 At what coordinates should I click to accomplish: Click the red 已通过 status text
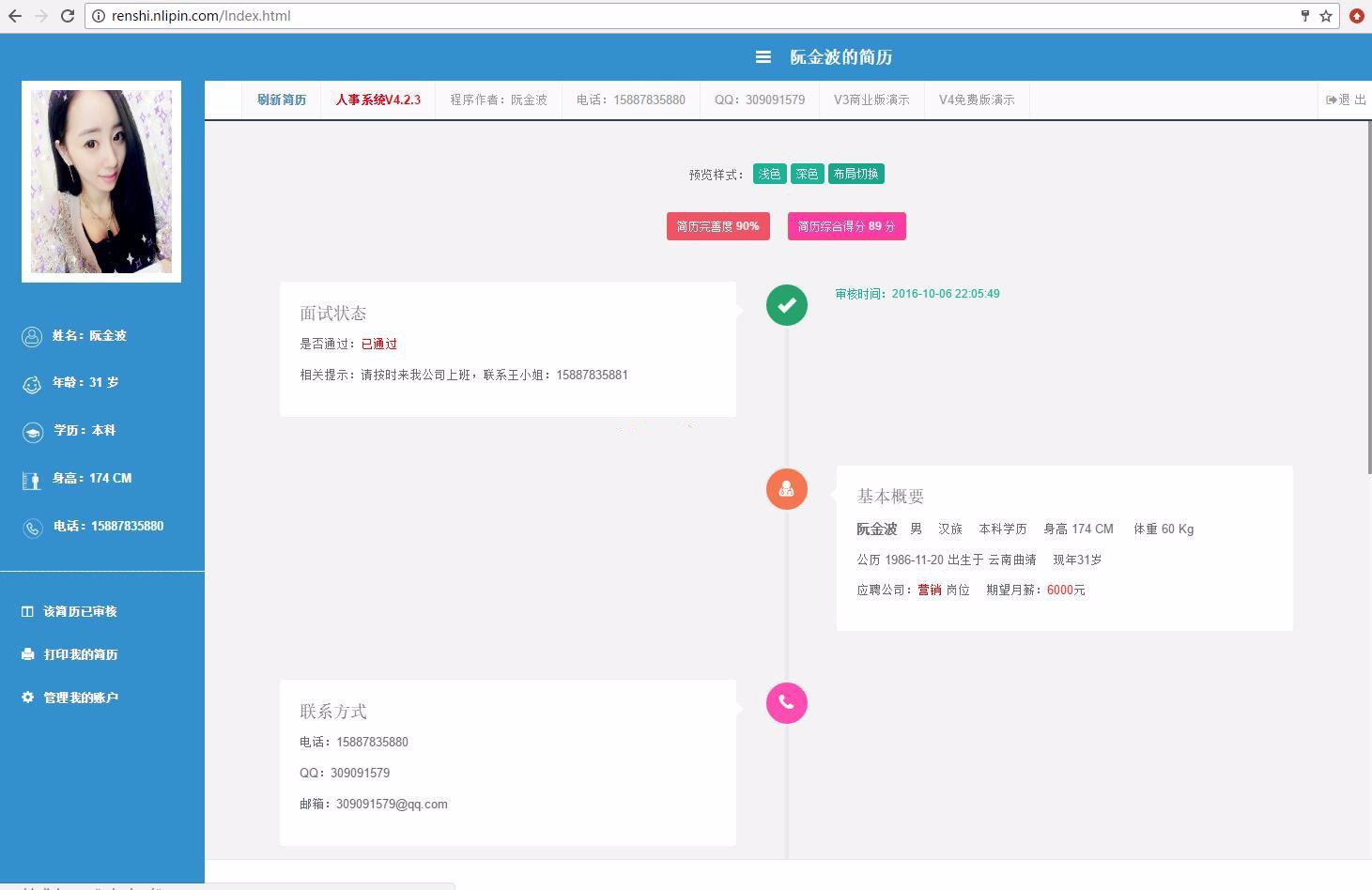379,345
